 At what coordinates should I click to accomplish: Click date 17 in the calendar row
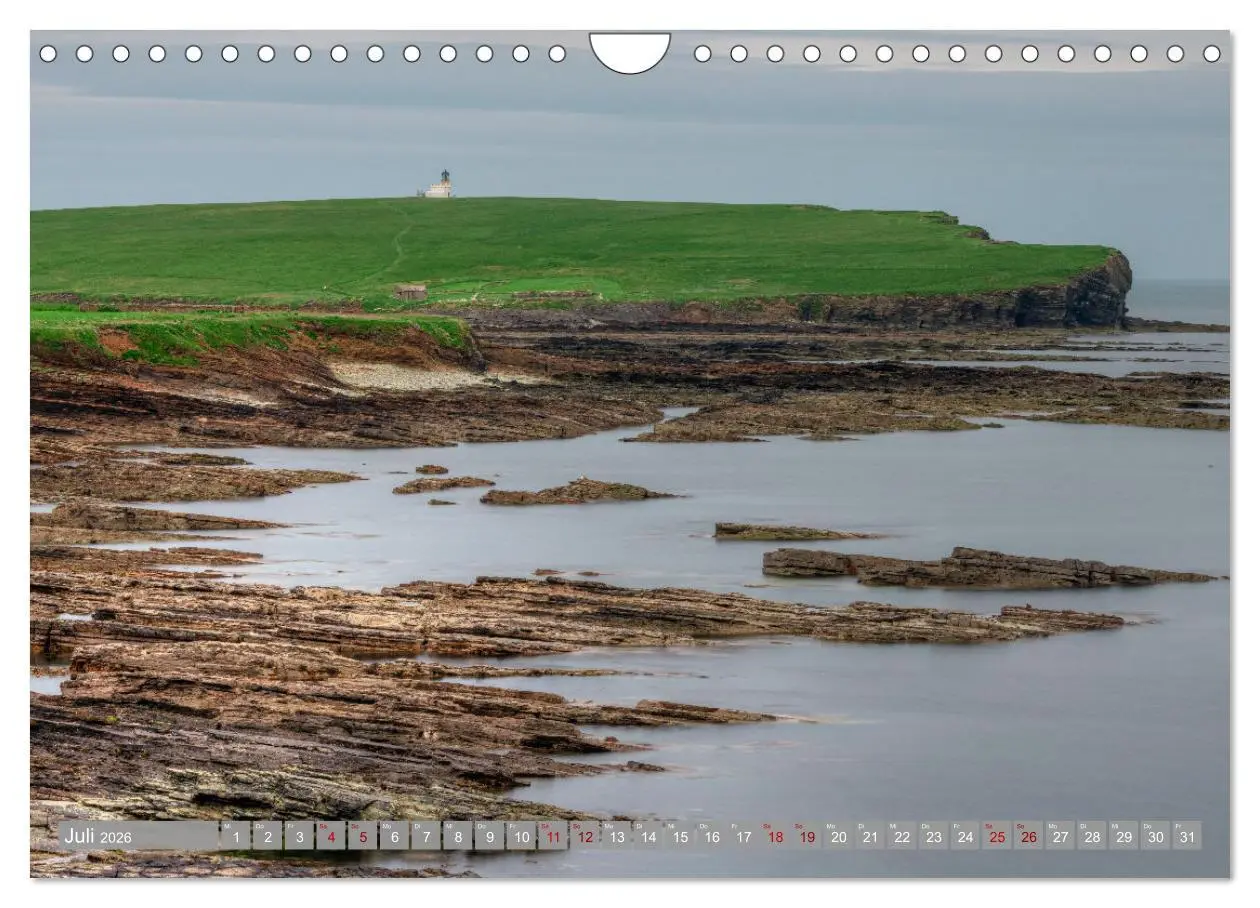pos(743,836)
